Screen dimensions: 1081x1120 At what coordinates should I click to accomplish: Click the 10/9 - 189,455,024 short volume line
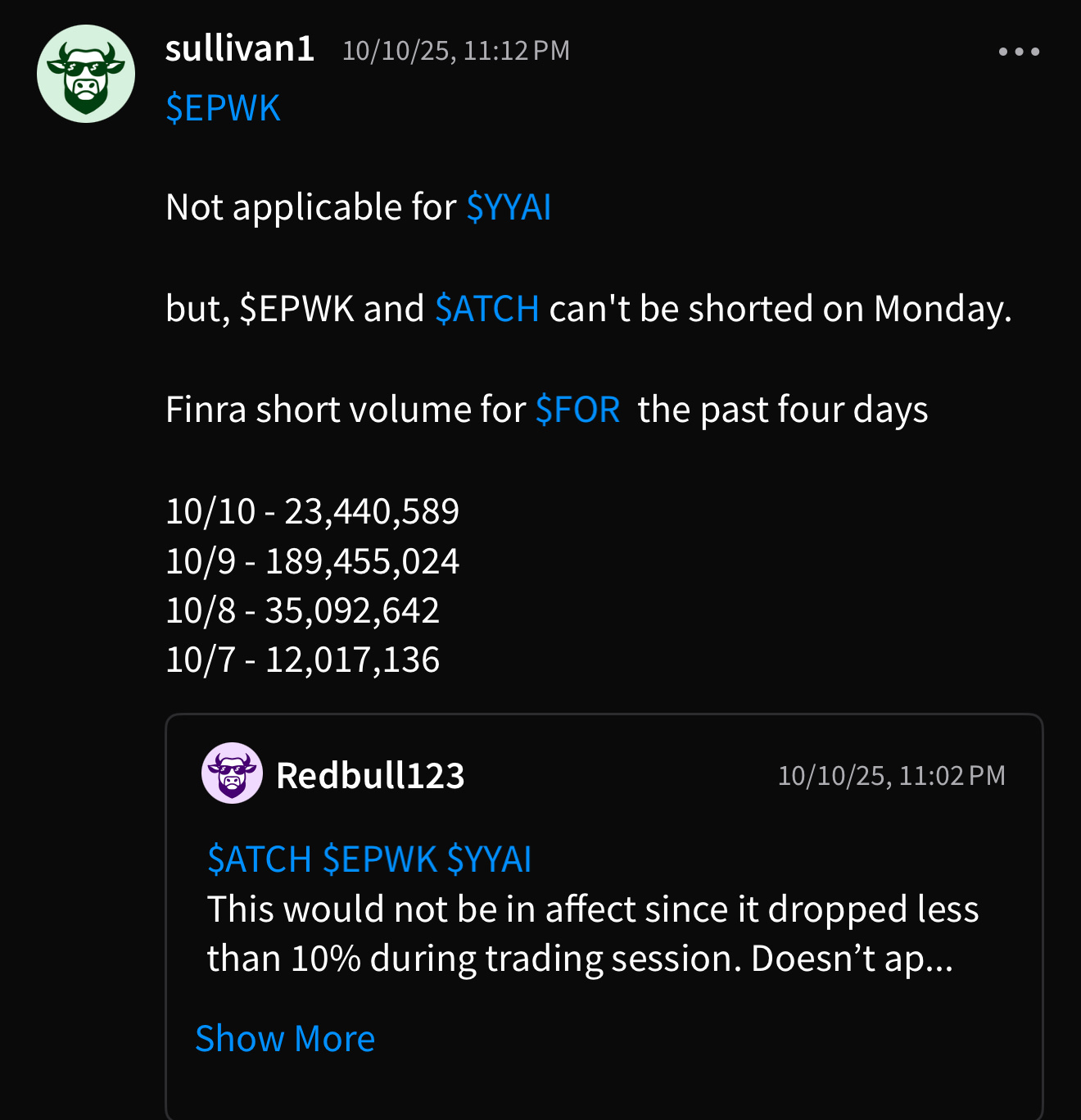pos(312,561)
